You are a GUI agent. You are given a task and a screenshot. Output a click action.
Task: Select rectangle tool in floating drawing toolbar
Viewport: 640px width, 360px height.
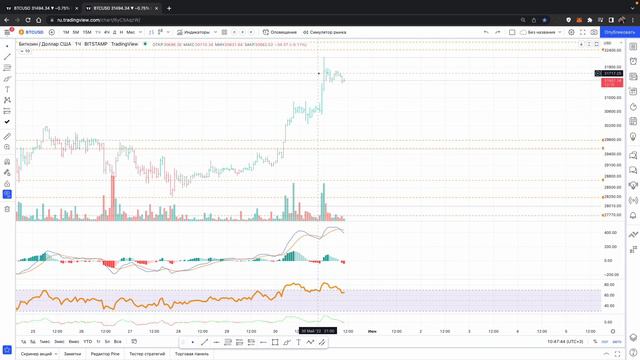(x=275, y=342)
